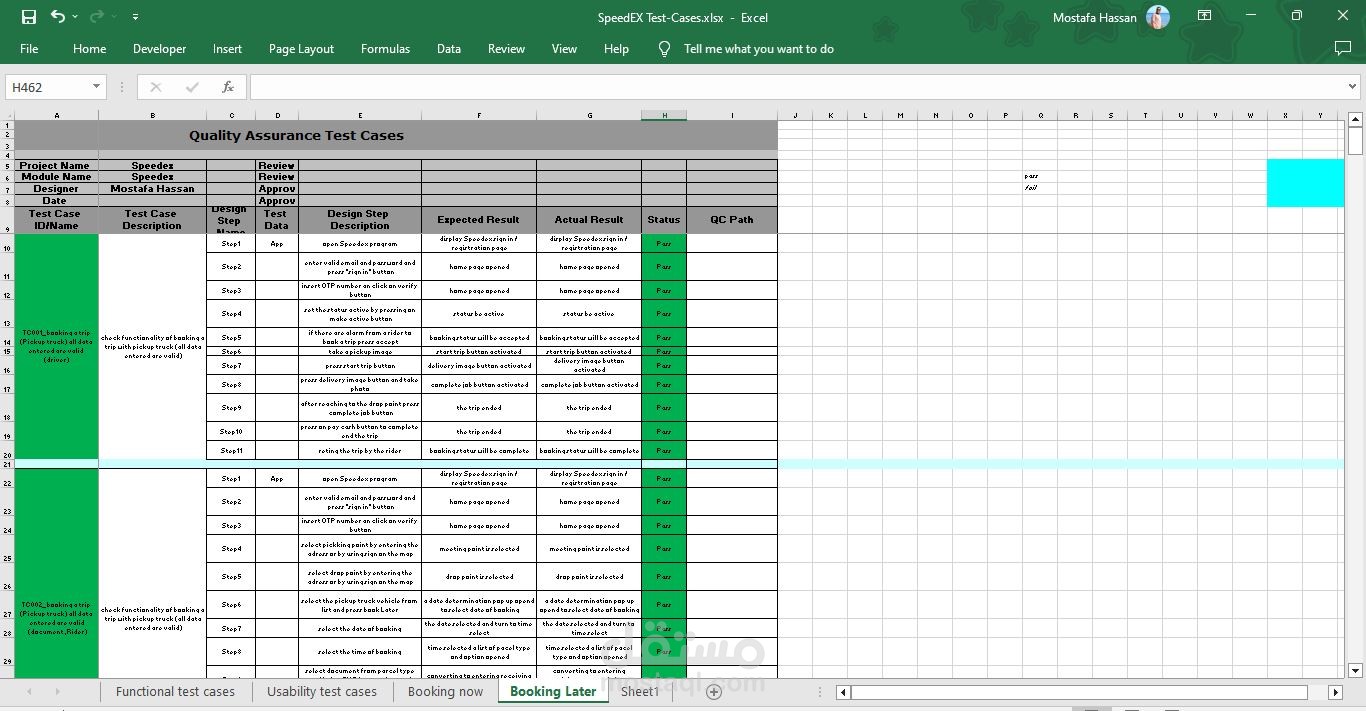
Task: Open the Help tab
Action: pos(616,49)
